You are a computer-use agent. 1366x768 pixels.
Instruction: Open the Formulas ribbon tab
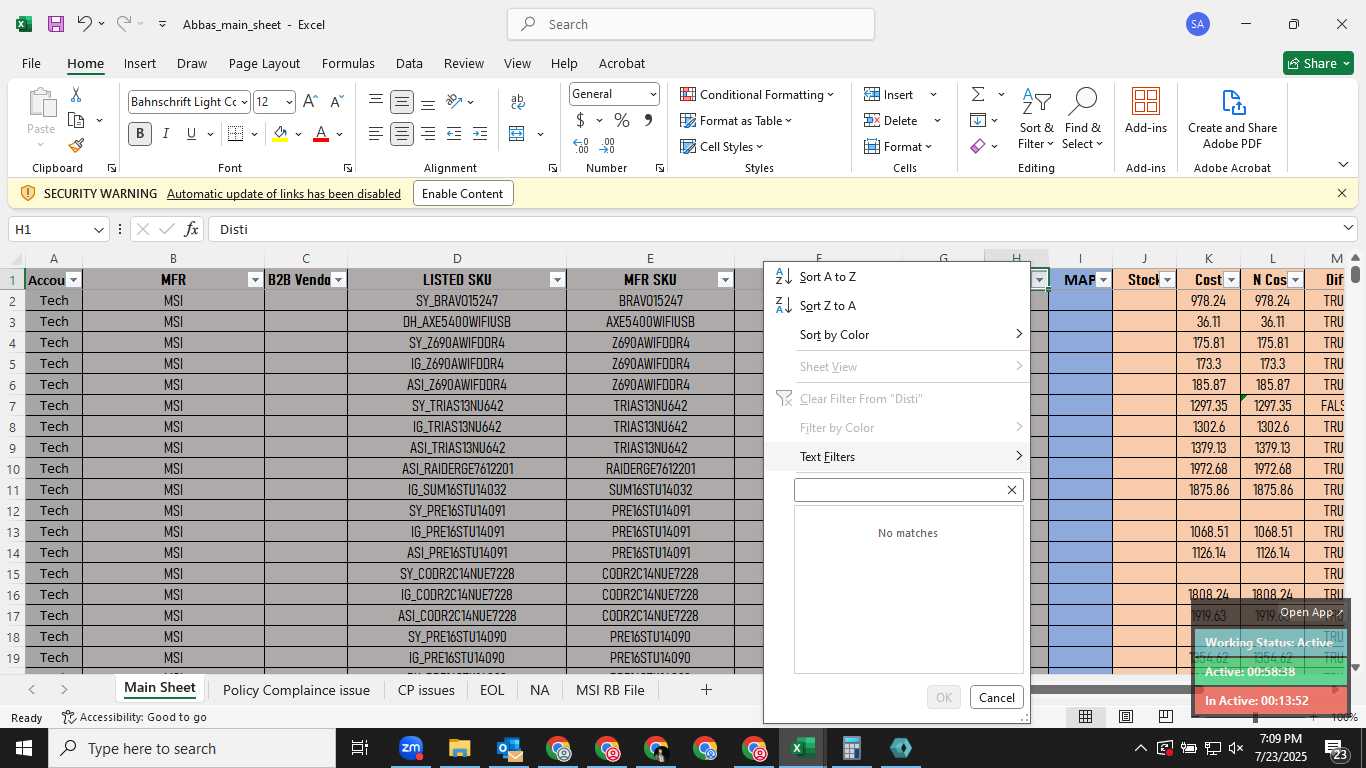coord(348,63)
